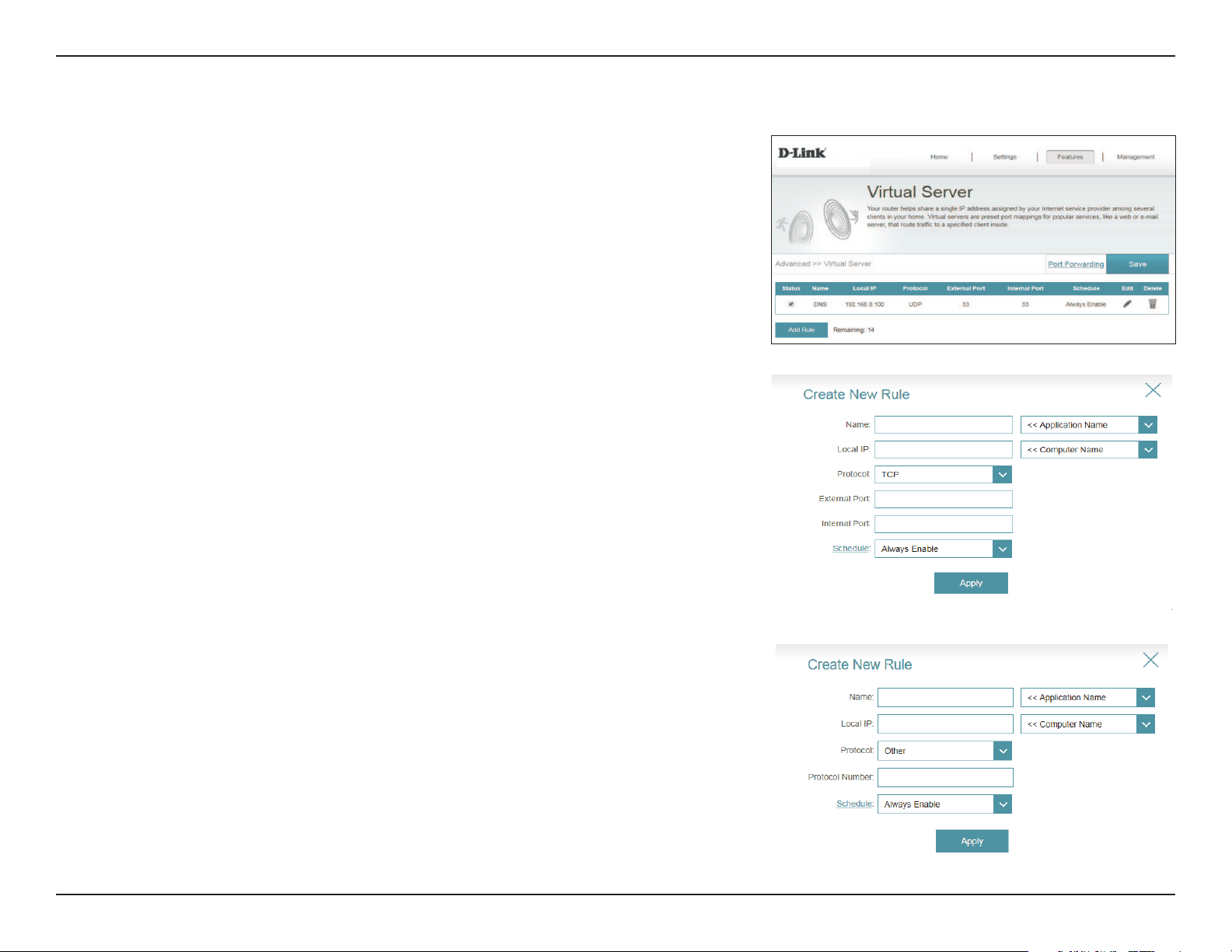The image size is (1232, 952).
Task: Click the Internal Port input field
Action: pos(944,524)
